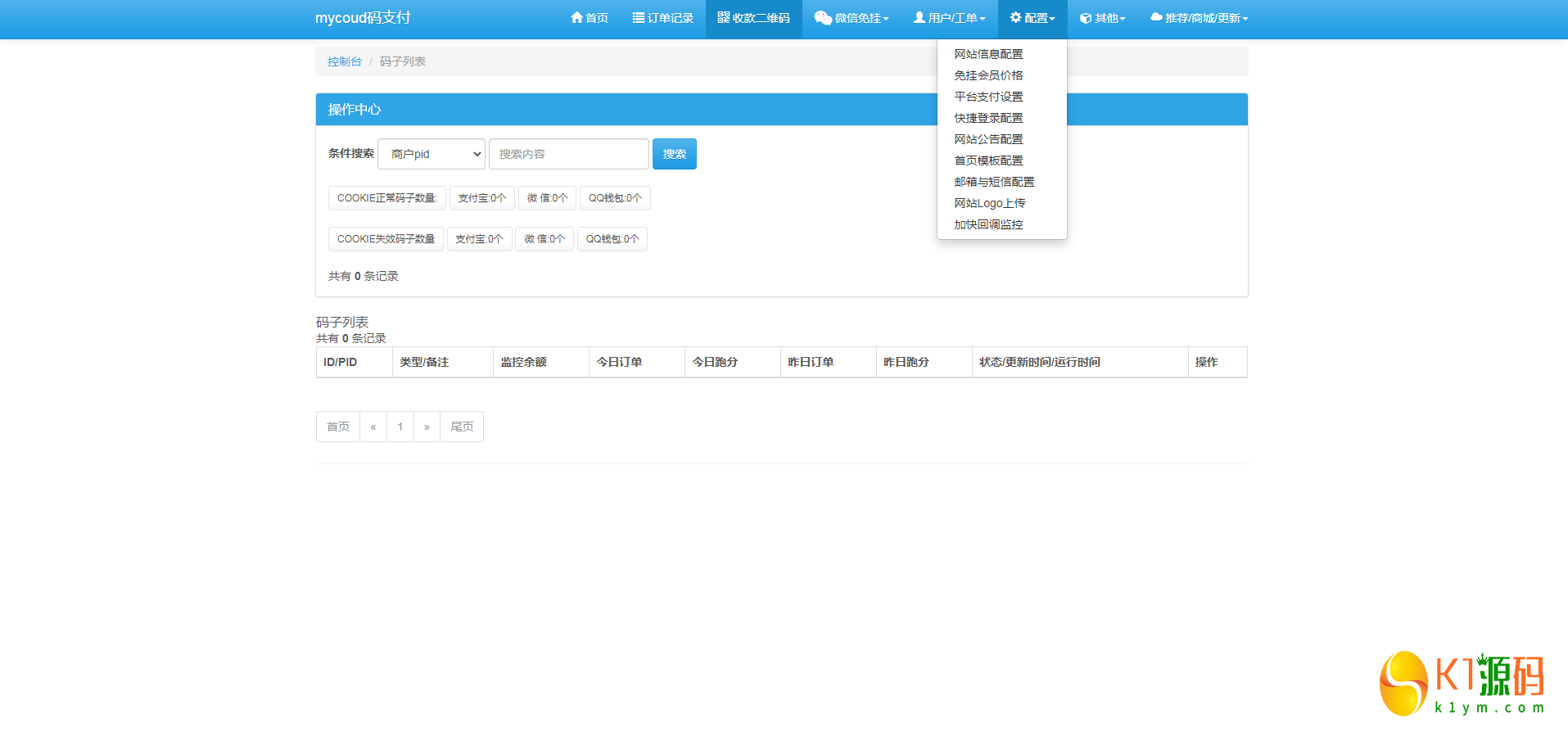Click the mycoud码支付 brand title

[x=363, y=18]
